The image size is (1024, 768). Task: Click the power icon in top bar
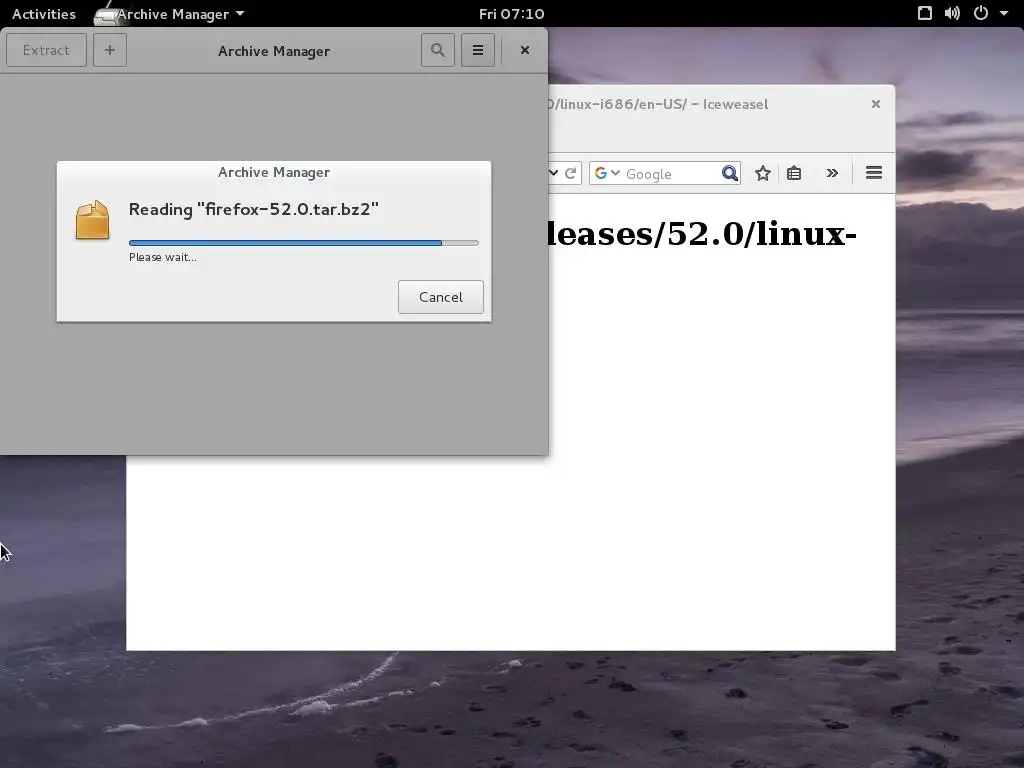pyautogui.click(x=981, y=13)
